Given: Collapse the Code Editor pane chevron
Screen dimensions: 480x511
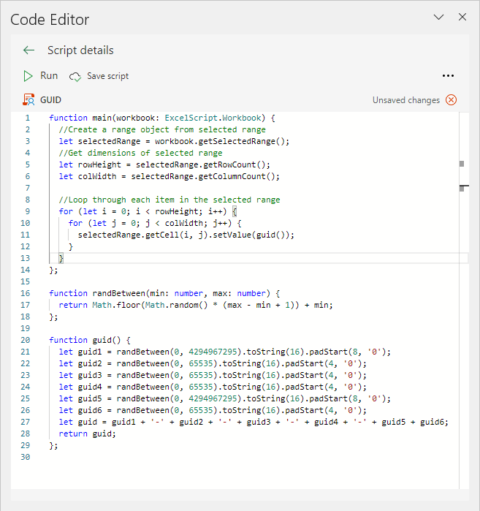Looking at the screenshot, I should (439, 17).
